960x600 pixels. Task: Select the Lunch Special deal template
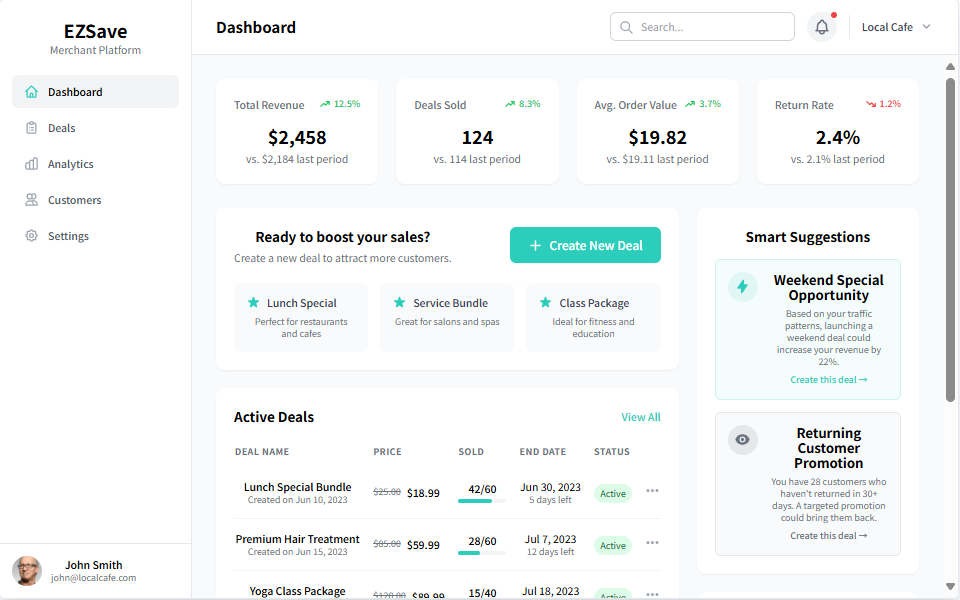click(x=301, y=317)
